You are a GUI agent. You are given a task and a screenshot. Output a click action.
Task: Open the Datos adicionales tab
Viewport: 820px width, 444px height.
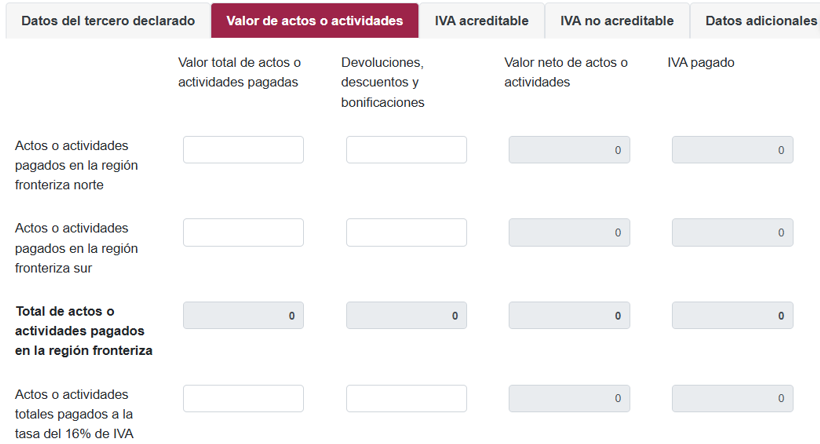(760, 21)
